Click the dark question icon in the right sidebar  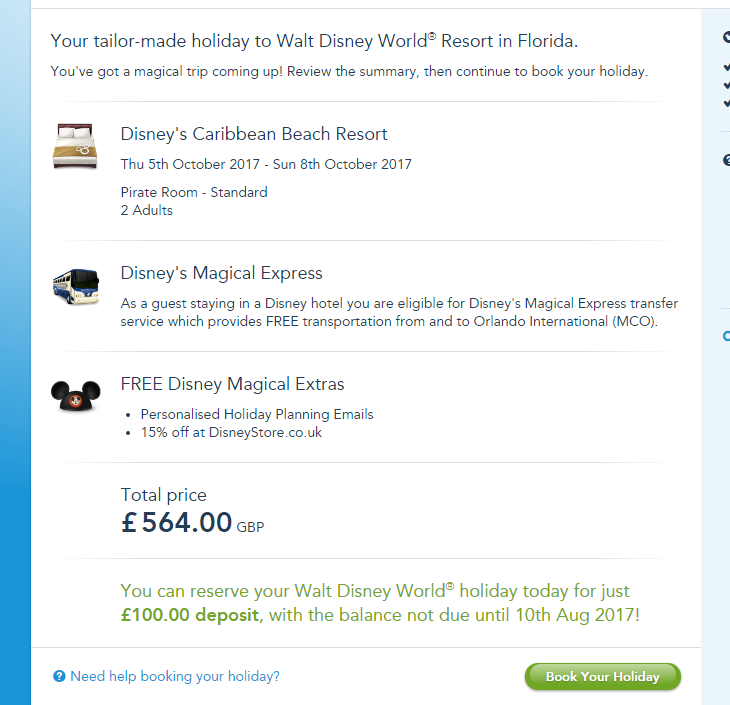click(726, 160)
